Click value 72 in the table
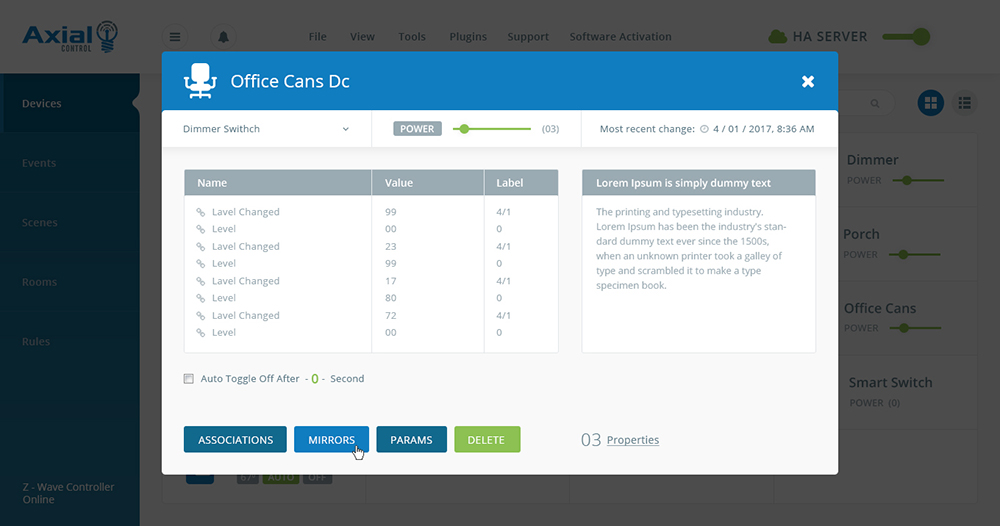 [x=390, y=316]
